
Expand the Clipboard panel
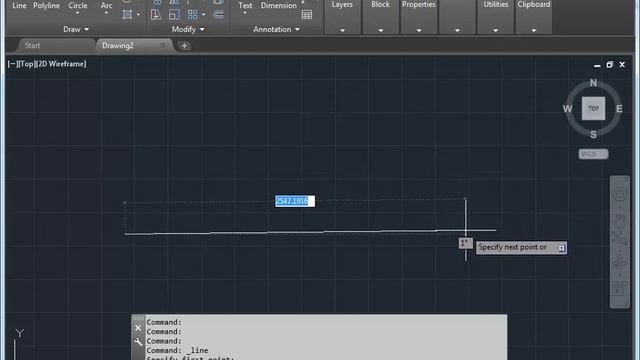[x=534, y=30]
